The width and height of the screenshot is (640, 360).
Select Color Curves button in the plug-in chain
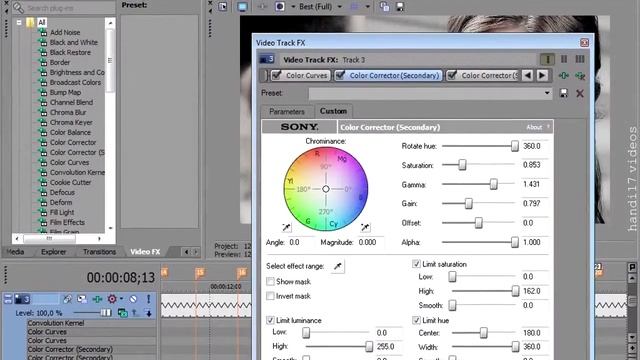[301, 76]
